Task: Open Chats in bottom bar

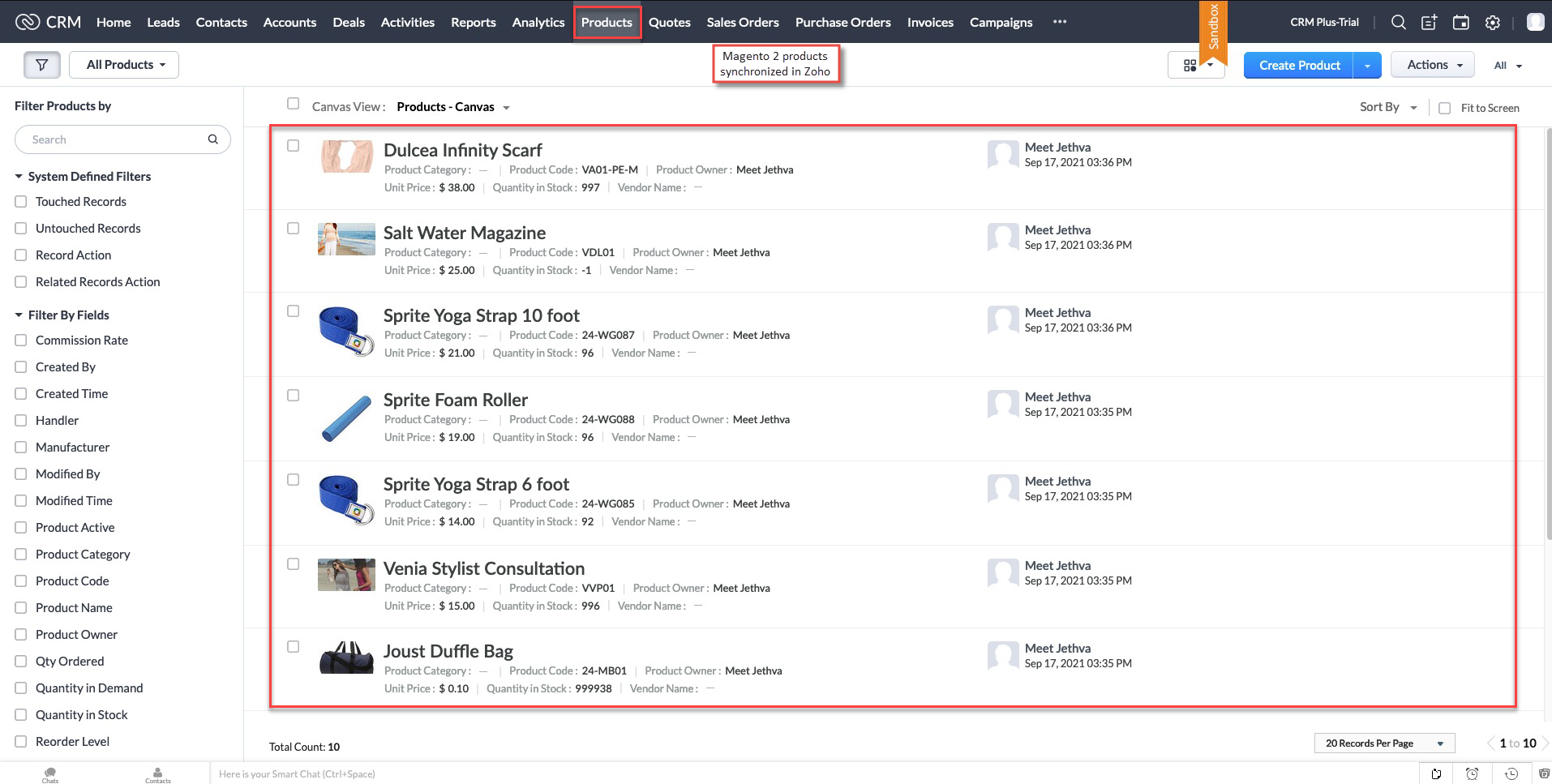Action: [x=50, y=774]
